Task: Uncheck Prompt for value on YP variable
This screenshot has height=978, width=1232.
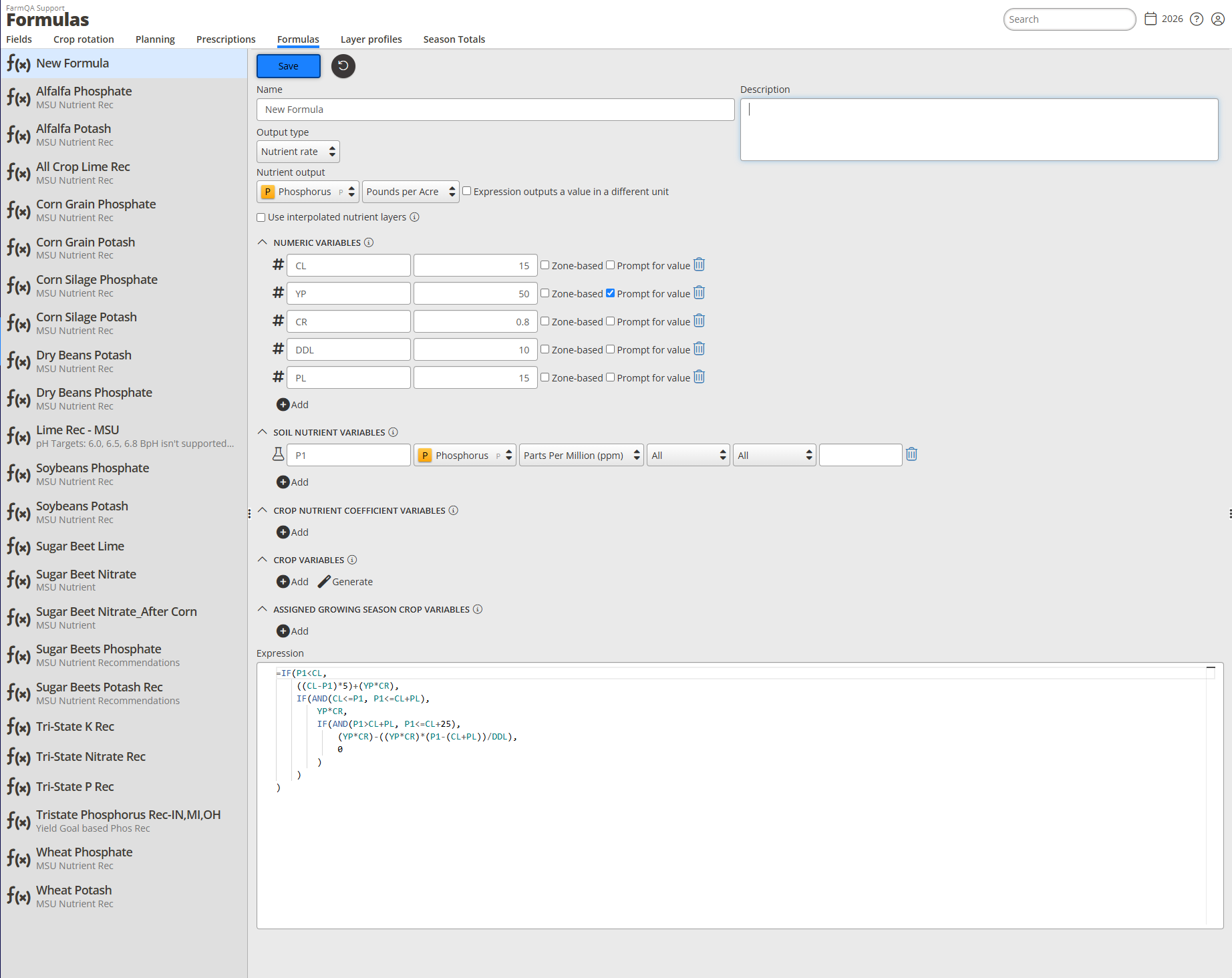Action: 611,293
